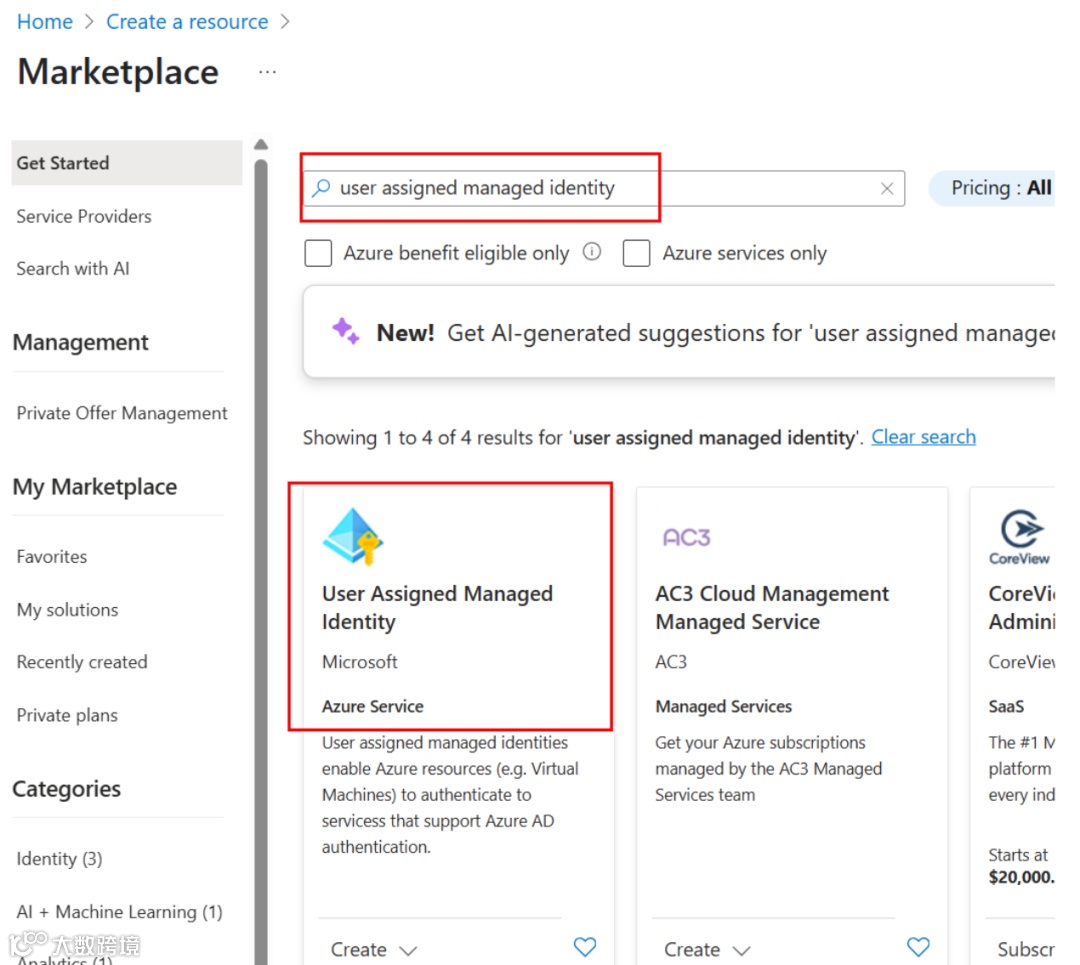Select Recently created in My Marketplace

(x=82, y=662)
